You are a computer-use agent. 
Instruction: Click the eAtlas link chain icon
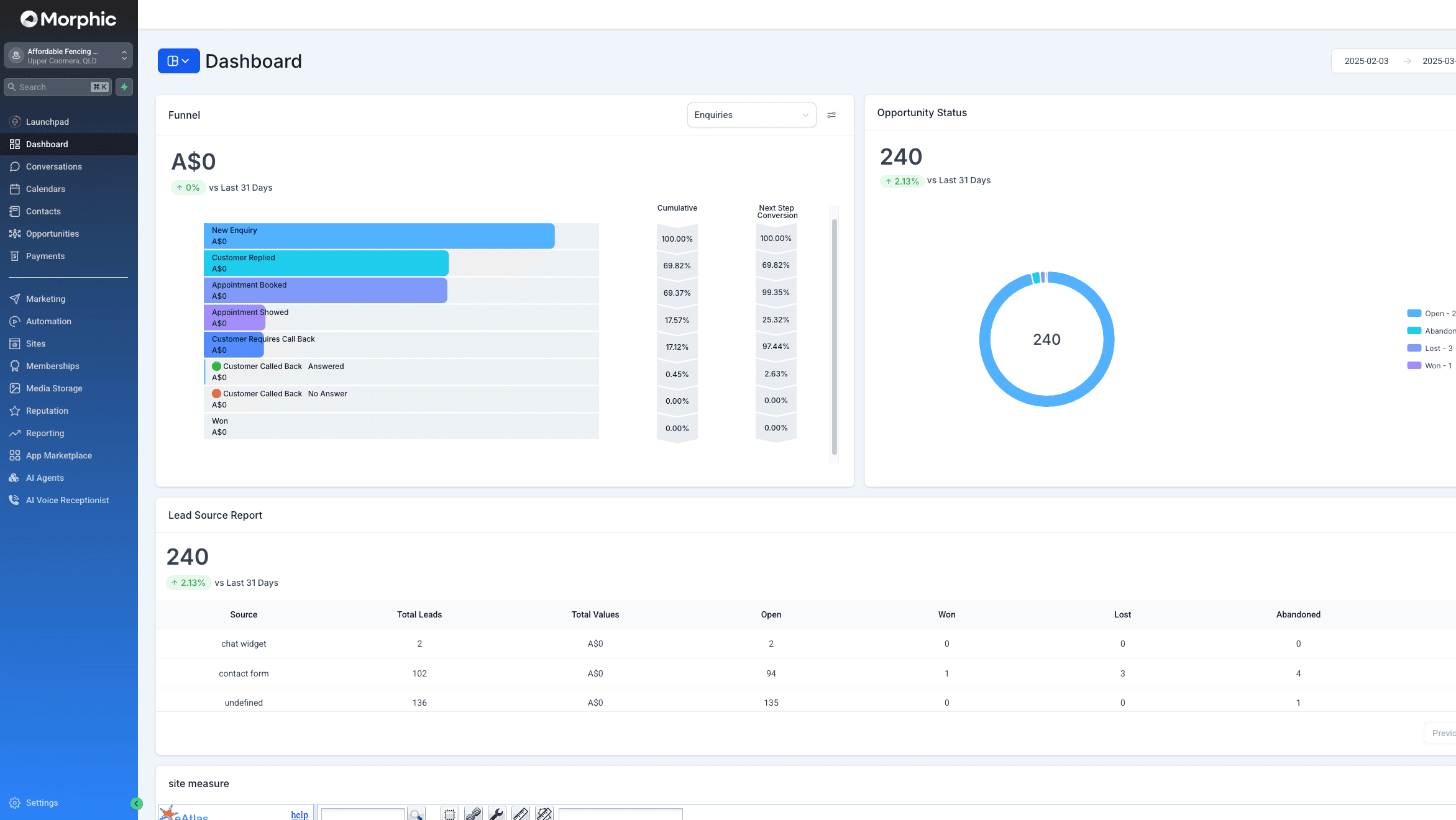tap(474, 814)
